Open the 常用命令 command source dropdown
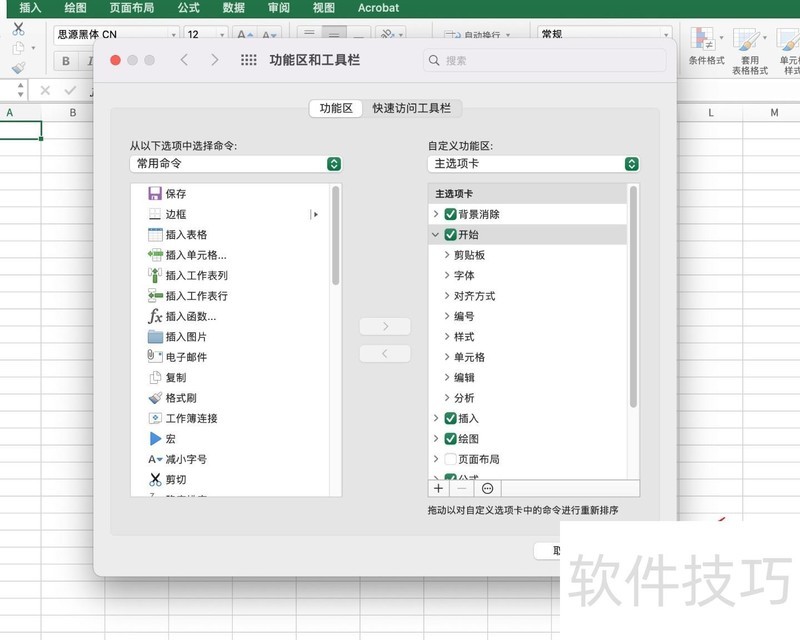 tap(236, 164)
